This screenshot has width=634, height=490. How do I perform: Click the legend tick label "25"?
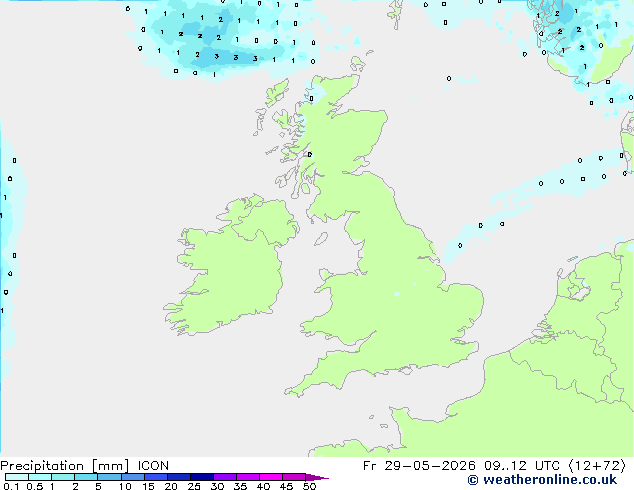tap(194, 486)
